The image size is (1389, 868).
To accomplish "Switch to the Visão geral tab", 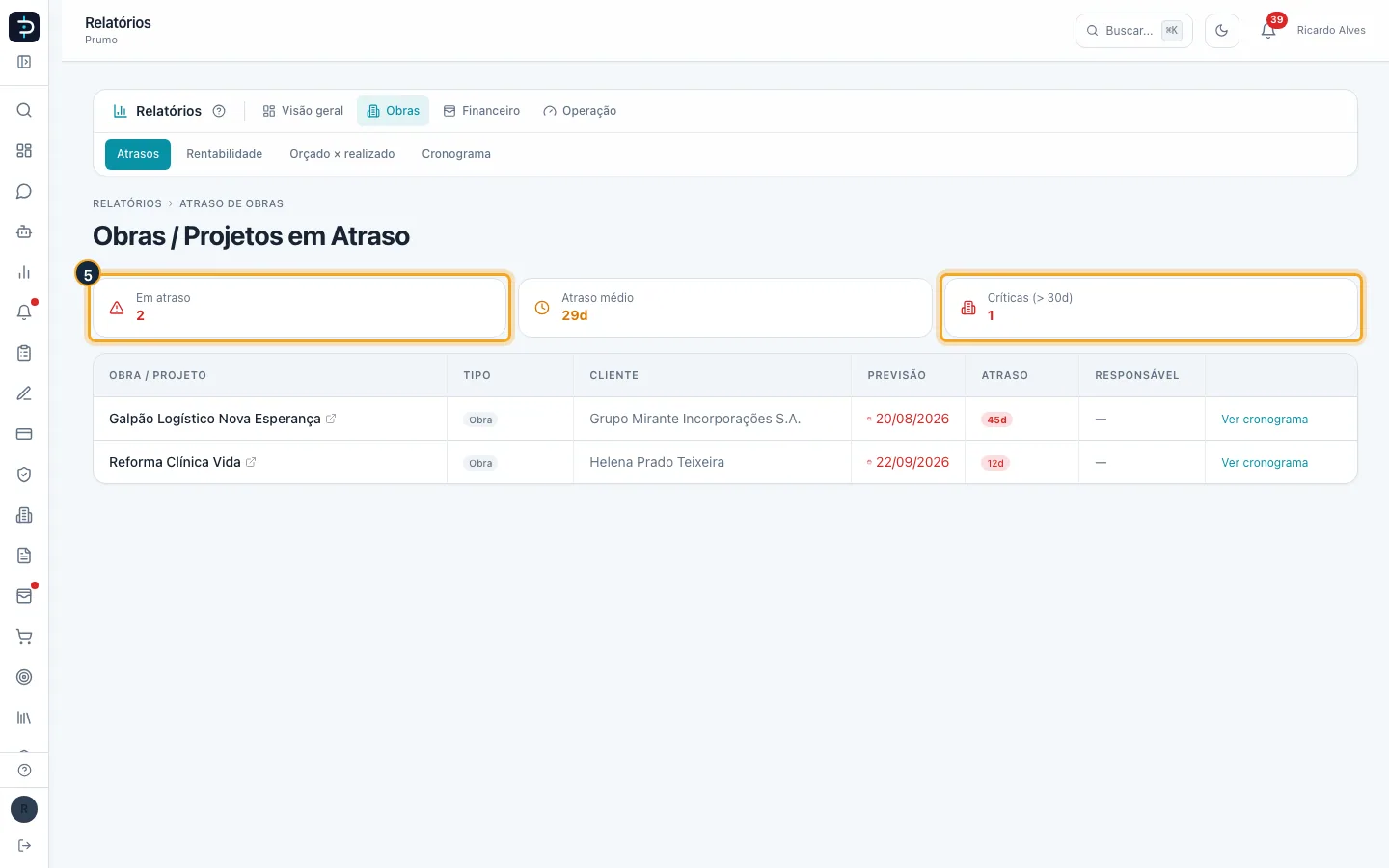I will (303, 111).
